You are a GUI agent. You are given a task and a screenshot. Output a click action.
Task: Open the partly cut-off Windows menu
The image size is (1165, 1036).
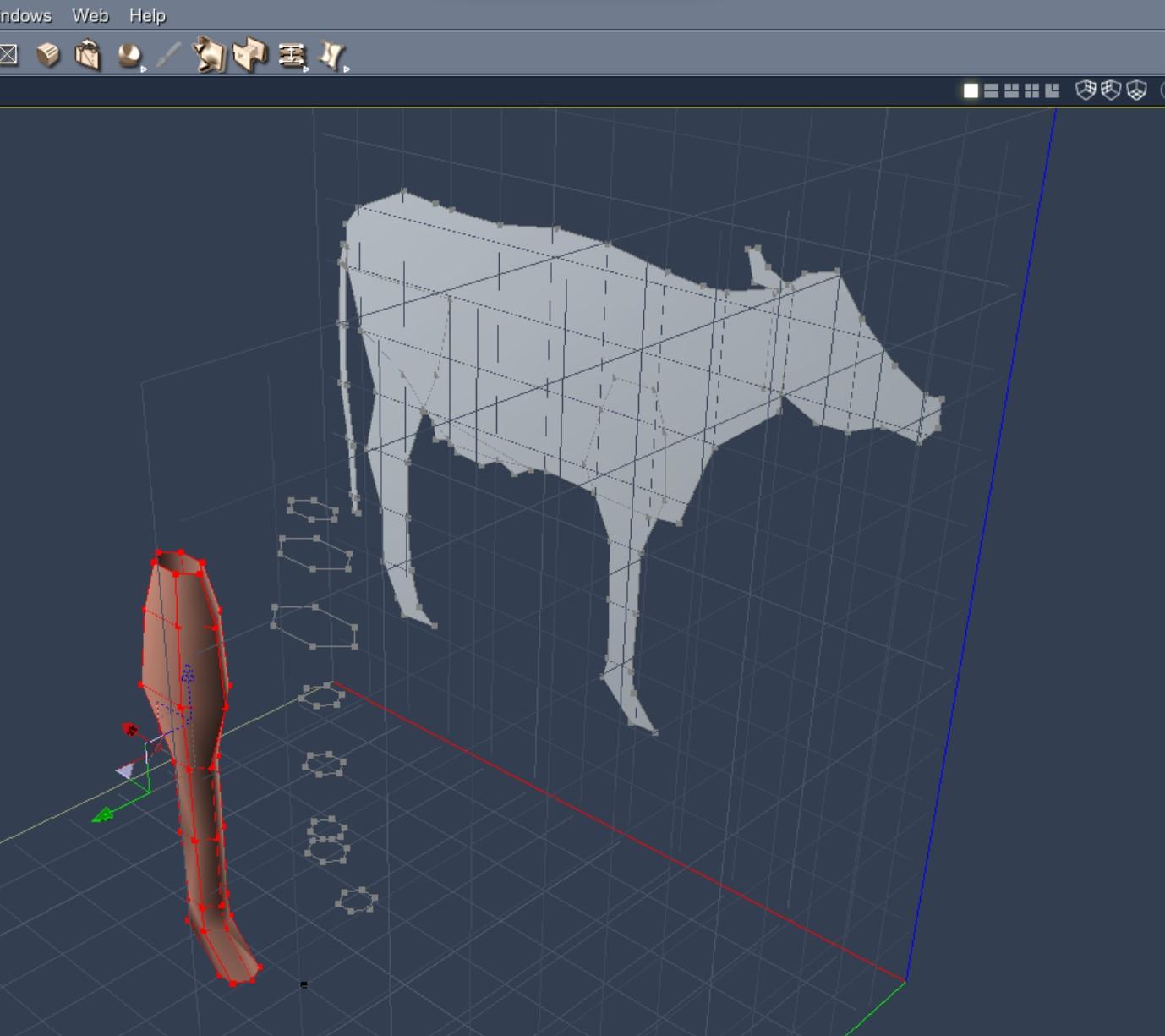pyautogui.click(x=25, y=15)
